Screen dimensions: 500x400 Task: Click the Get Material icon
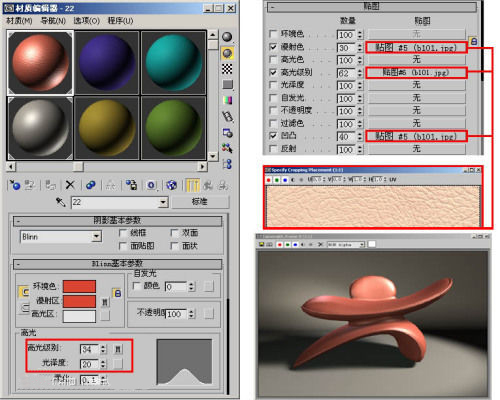pos(15,185)
